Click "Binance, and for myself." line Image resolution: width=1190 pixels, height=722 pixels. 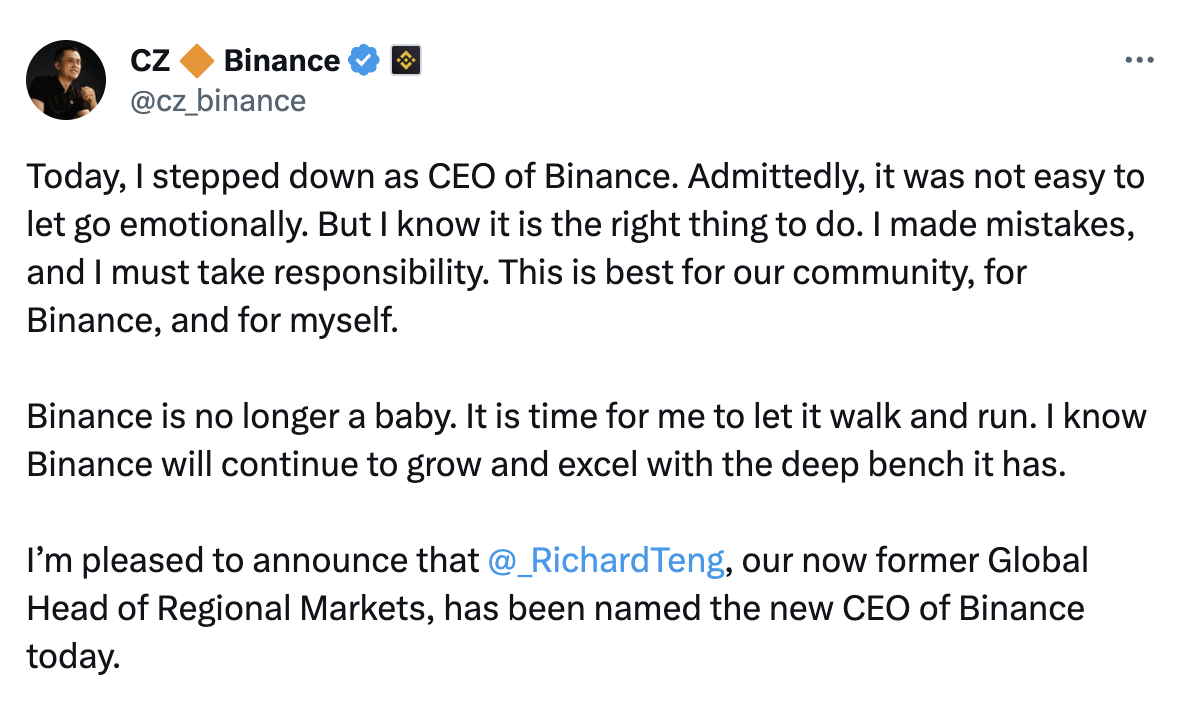(212, 321)
